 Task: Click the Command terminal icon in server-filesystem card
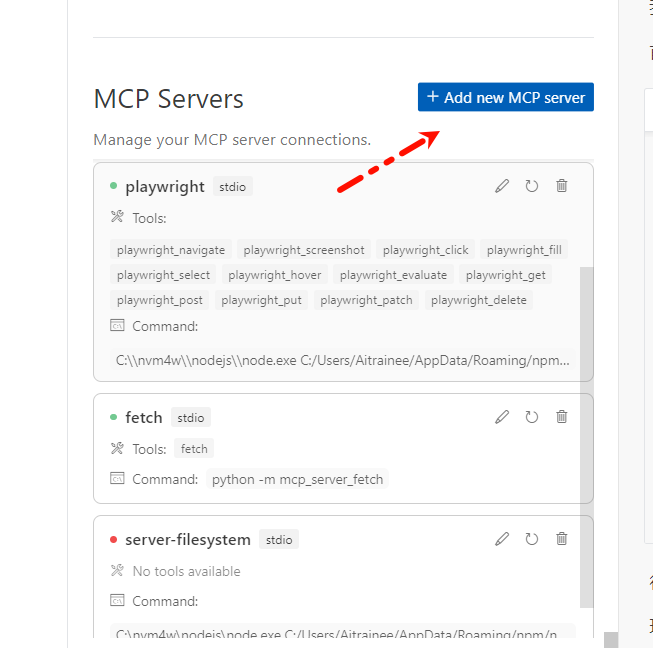point(117,600)
